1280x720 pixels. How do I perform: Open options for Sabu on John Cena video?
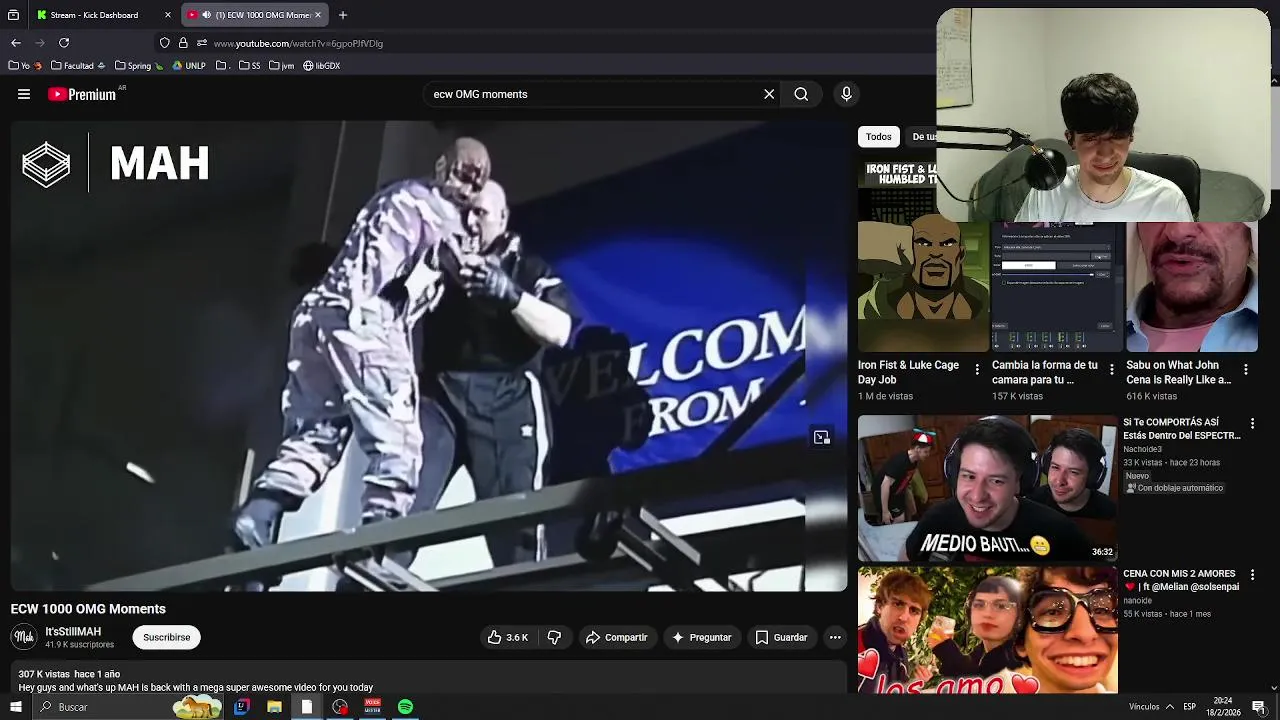(1245, 370)
